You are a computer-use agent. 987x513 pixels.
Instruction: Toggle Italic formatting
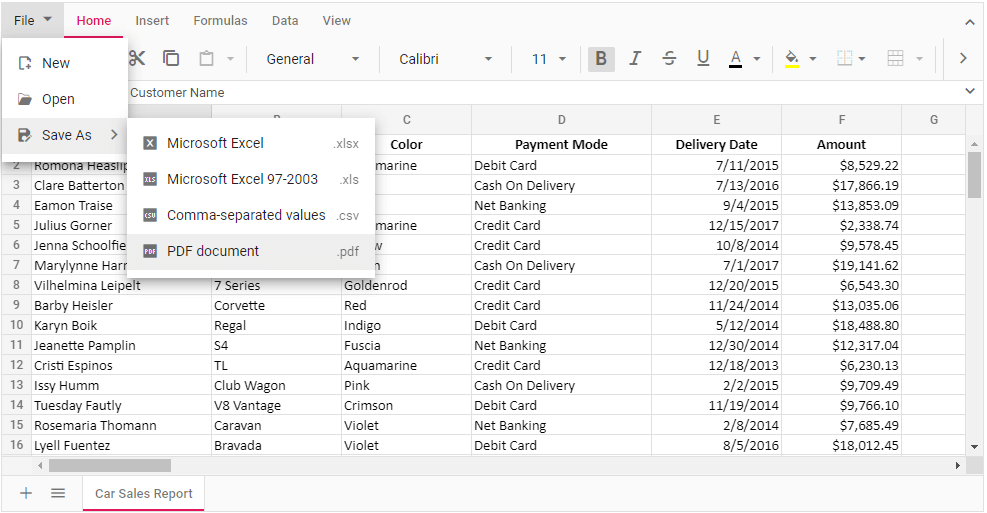[x=635, y=59]
